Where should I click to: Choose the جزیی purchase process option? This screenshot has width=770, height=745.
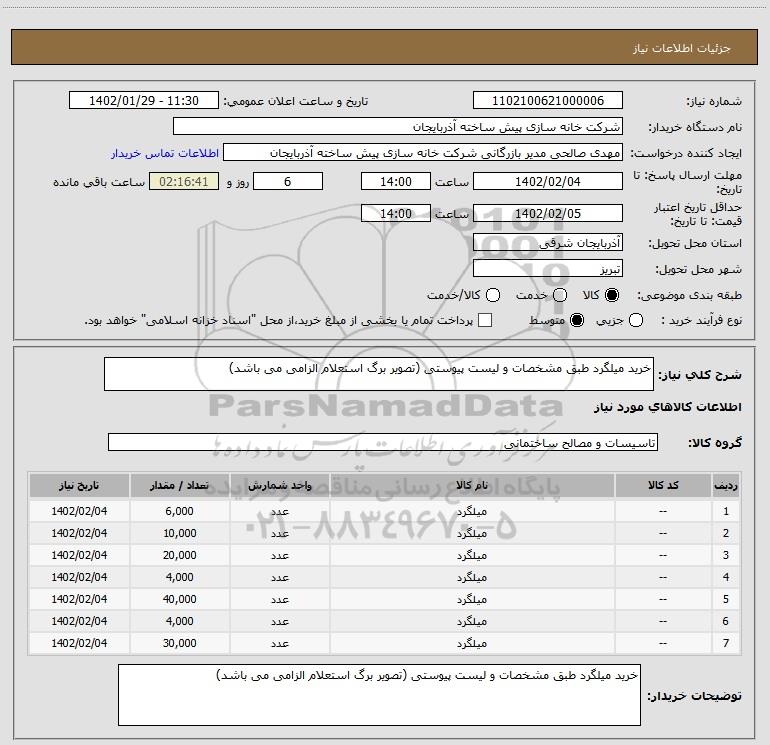click(636, 321)
